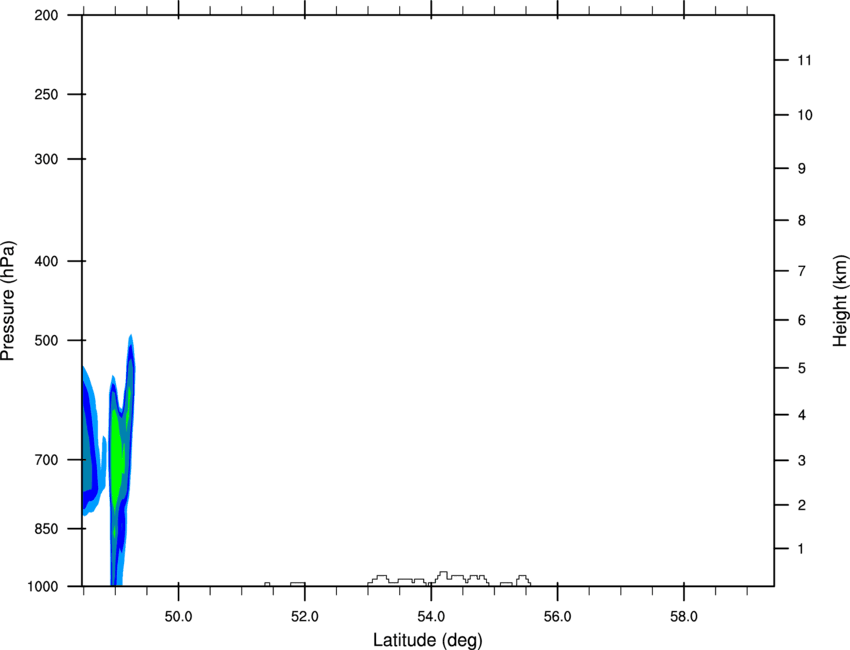This screenshot has width=850, height=650.
Task: Click the teal contour region at left edge
Action: [88, 455]
